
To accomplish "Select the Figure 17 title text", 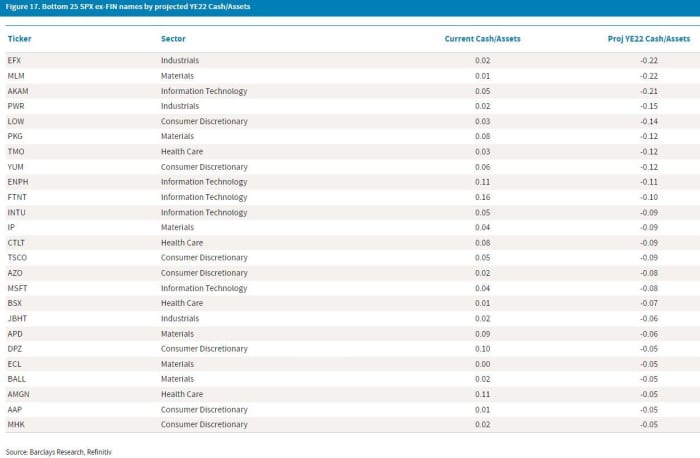I will 128,7.
